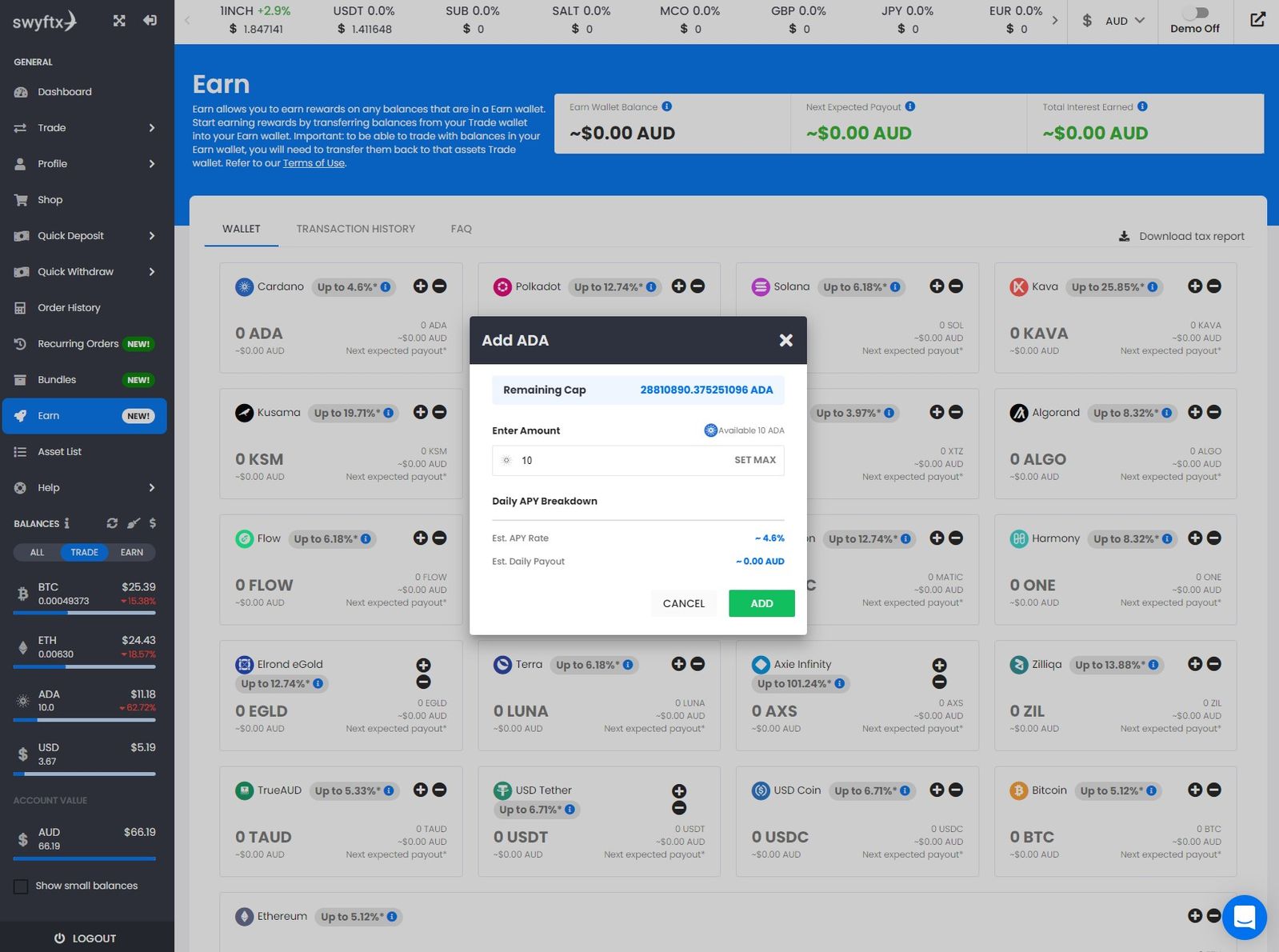Screen dimensions: 1279x952
Task: Open Shop in the sidebar
Action: (87, 200)
